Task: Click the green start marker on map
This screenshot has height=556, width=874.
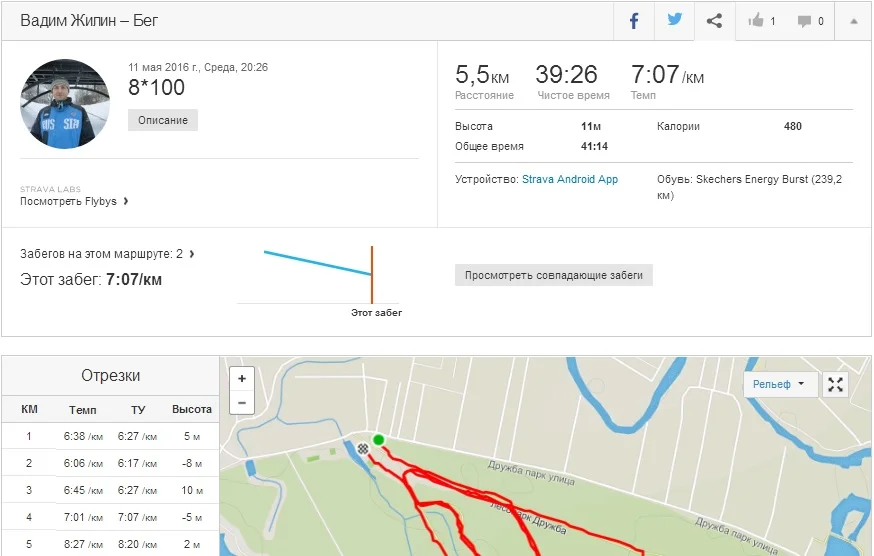Action: click(378, 440)
